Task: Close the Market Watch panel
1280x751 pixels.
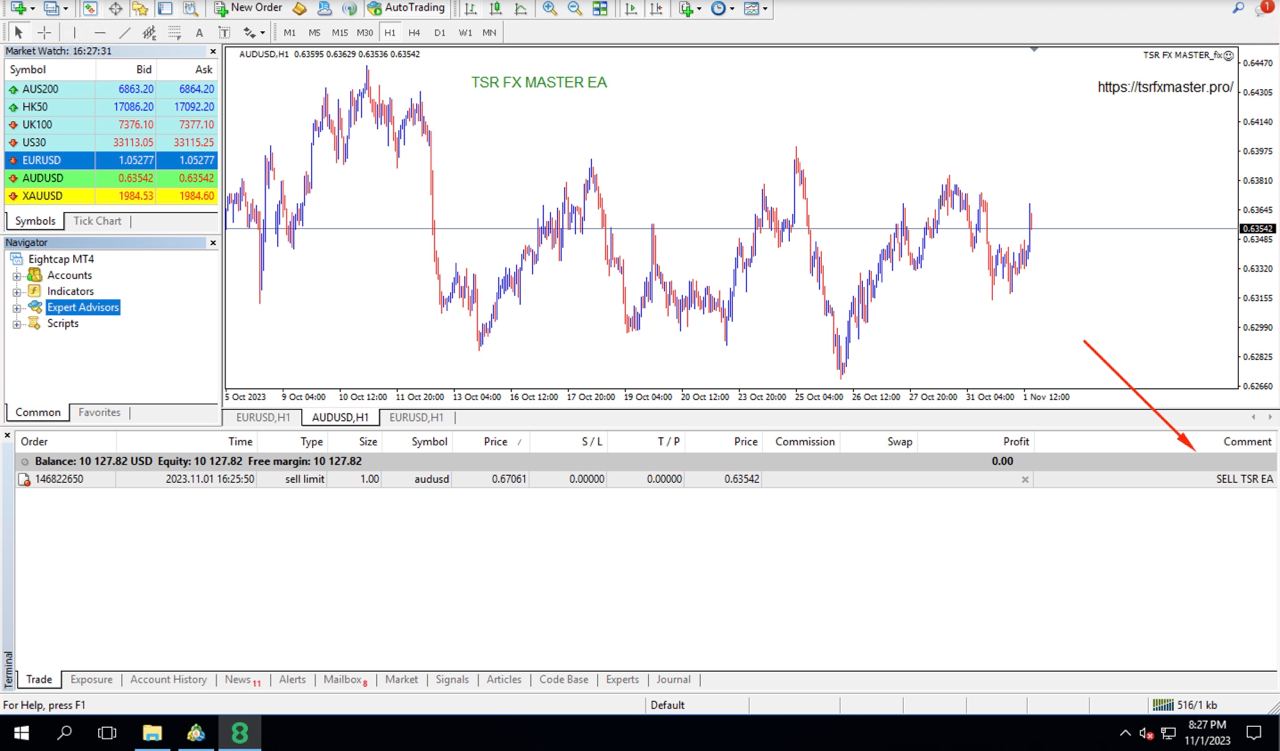Action: 213,51
